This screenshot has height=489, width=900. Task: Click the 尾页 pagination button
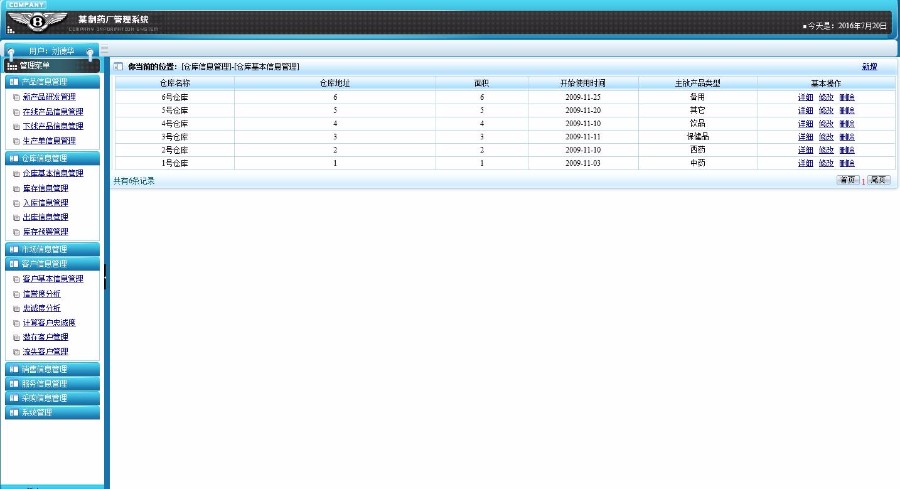click(x=878, y=180)
